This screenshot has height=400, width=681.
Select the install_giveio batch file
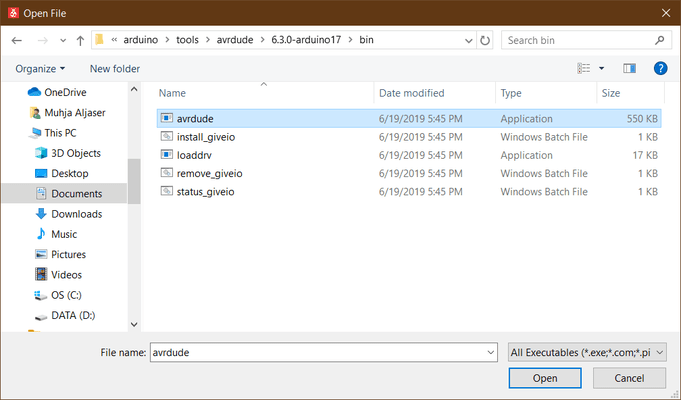click(409, 137)
